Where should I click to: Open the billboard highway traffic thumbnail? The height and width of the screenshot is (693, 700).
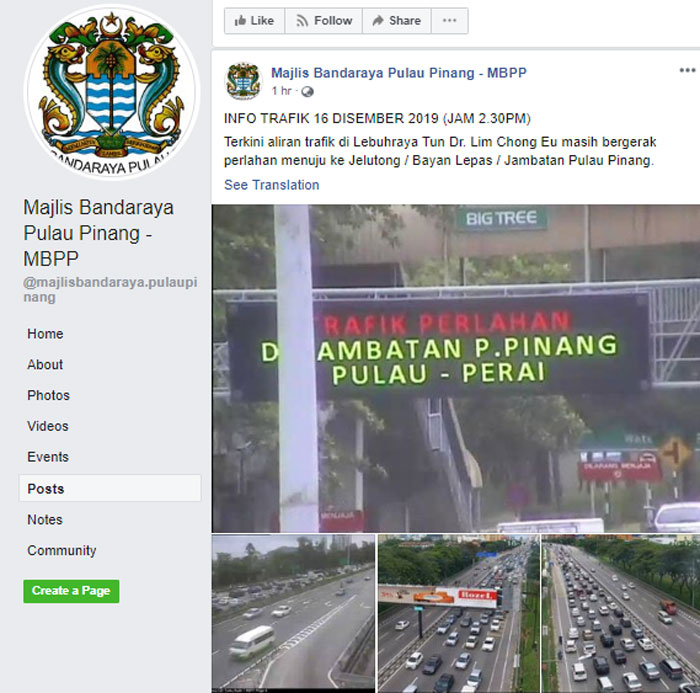pyautogui.click(x=458, y=614)
